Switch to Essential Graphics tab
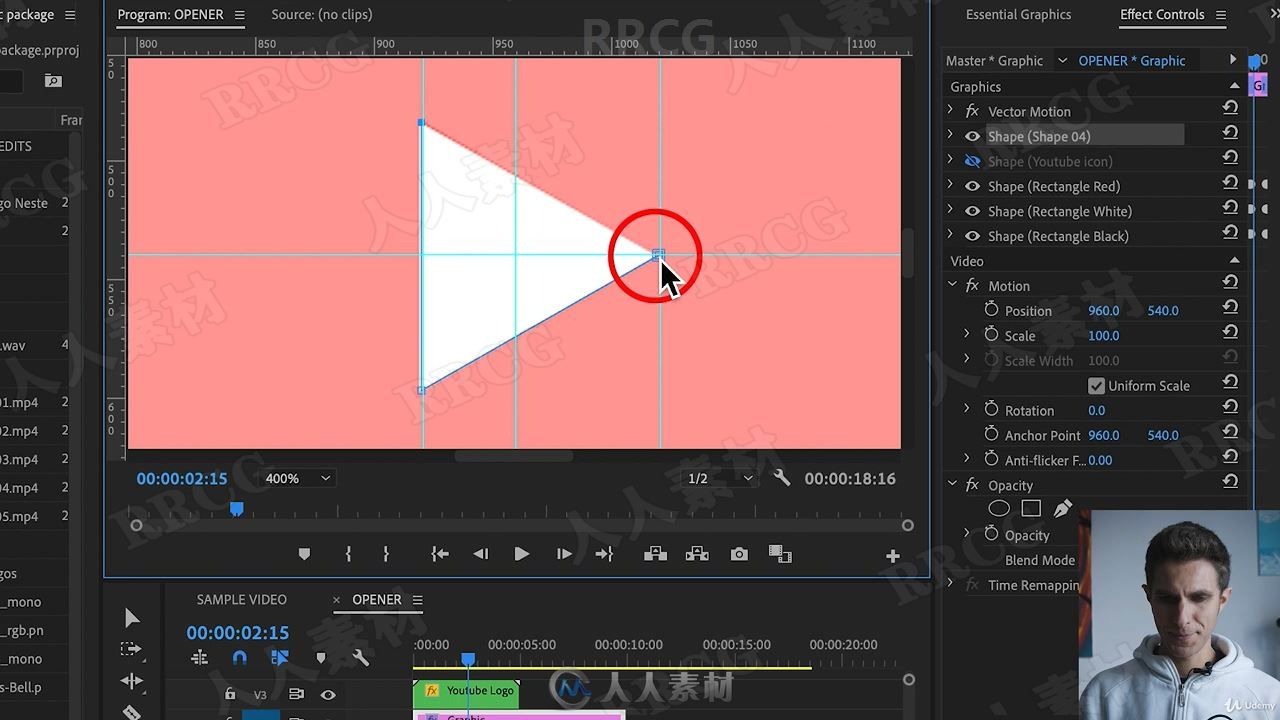 (1018, 14)
